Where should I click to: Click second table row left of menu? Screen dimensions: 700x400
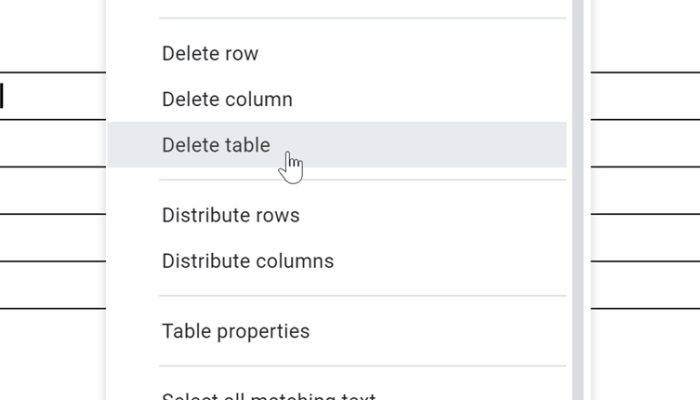coord(50,143)
